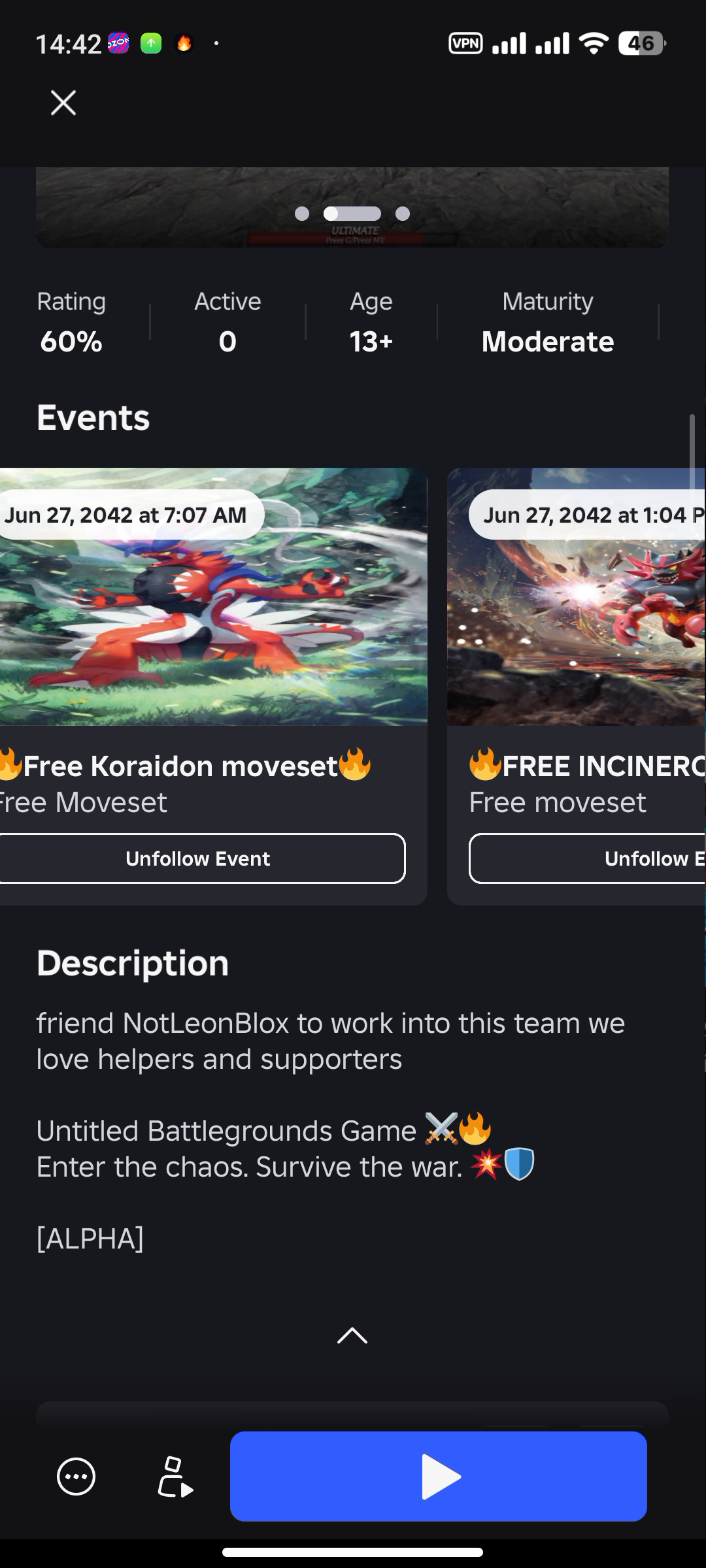Tap the VPN status bar icon

pyautogui.click(x=465, y=43)
